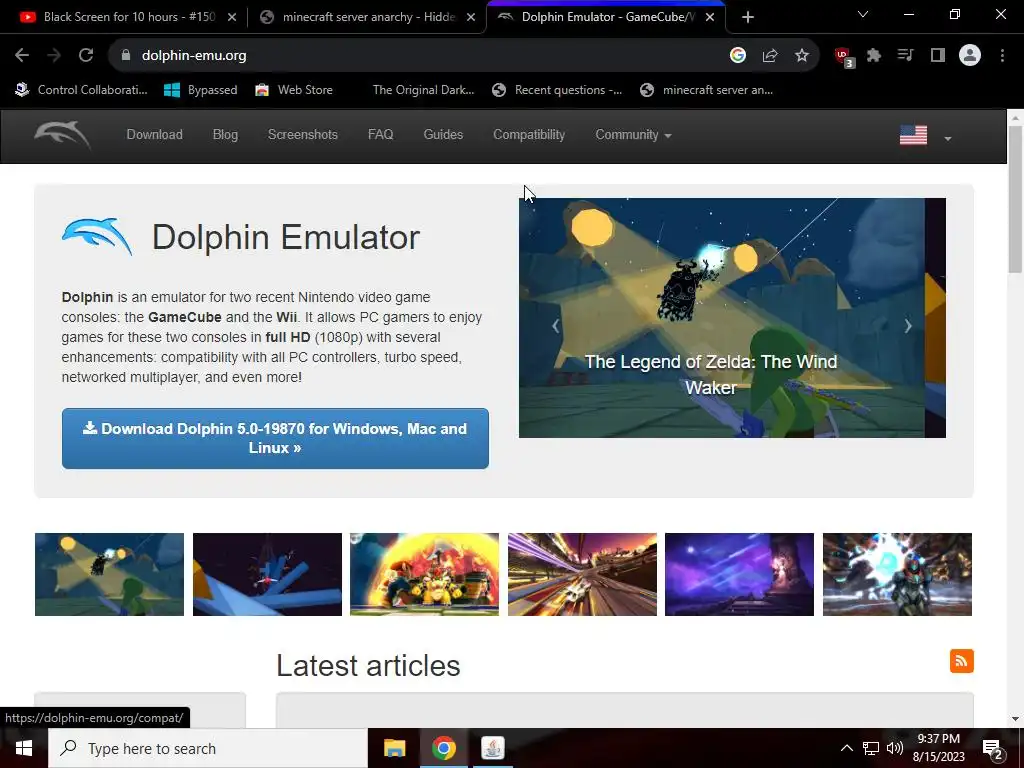The width and height of the screenshot is (1024, 768).
Task: Expand the Community dropdown menu
Action: (x=633, y=135)
